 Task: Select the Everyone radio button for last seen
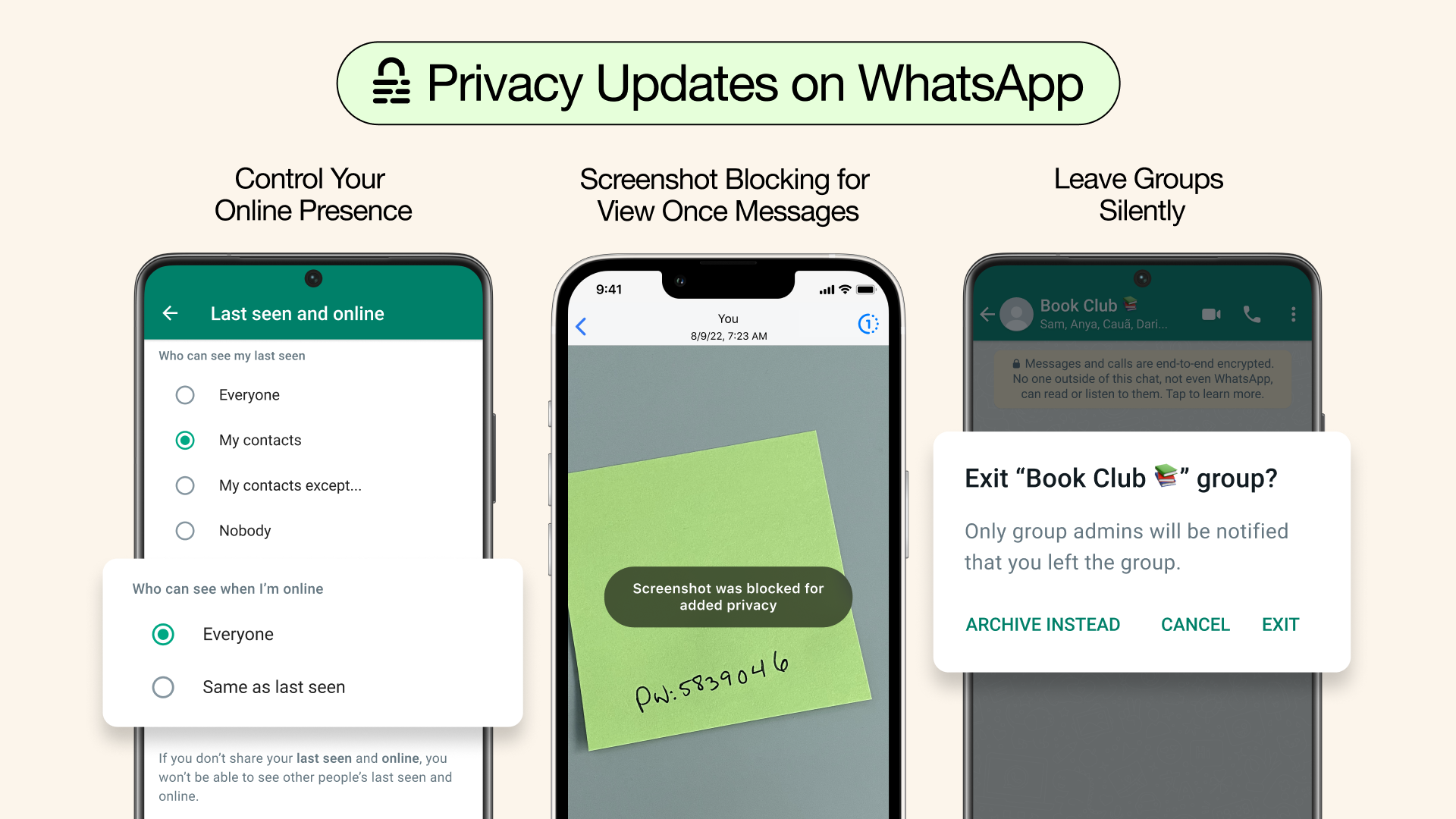pyautogui.click(x=184, y=394)
